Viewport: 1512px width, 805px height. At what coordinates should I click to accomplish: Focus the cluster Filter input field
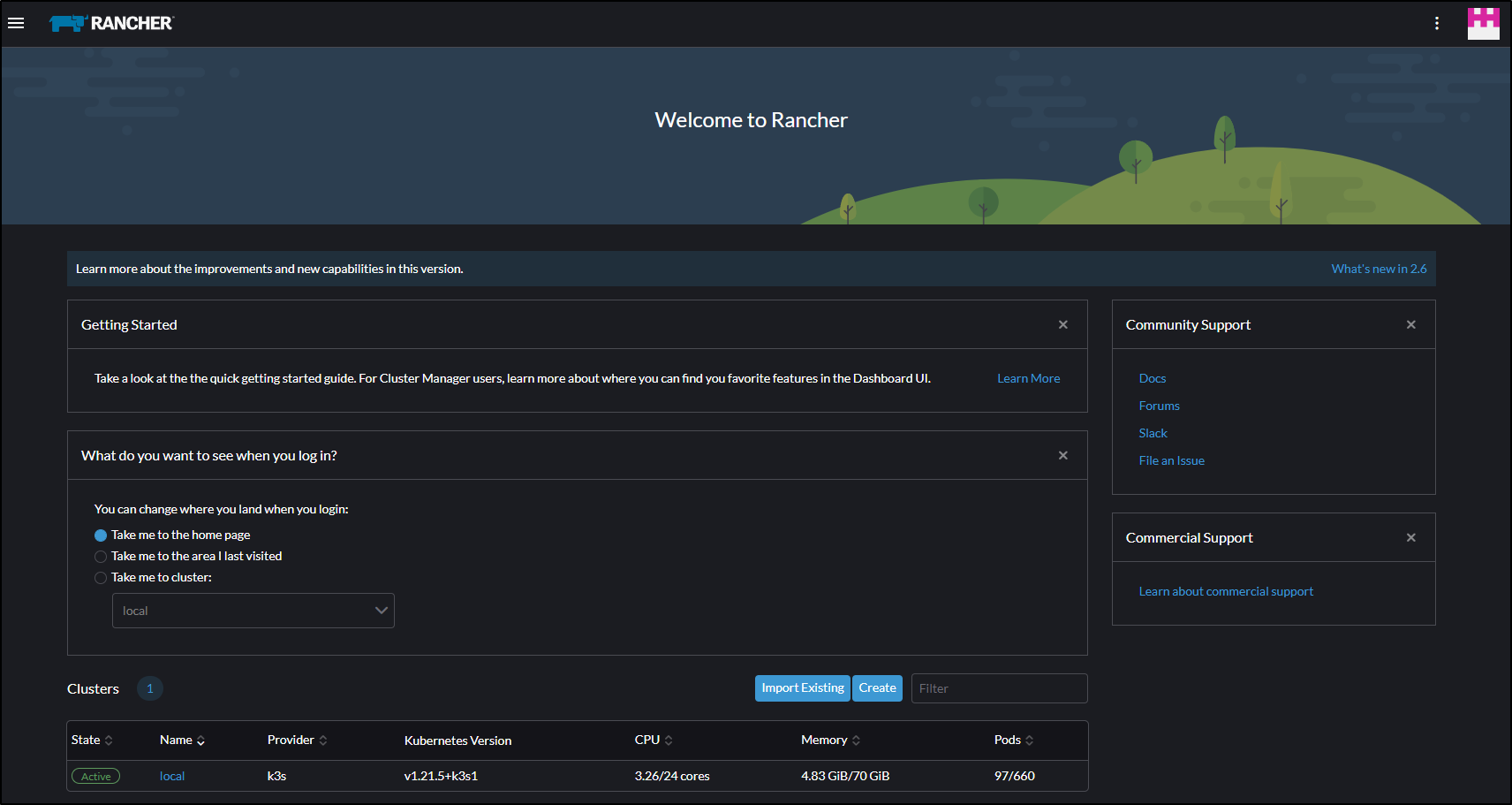pos(999,688)
